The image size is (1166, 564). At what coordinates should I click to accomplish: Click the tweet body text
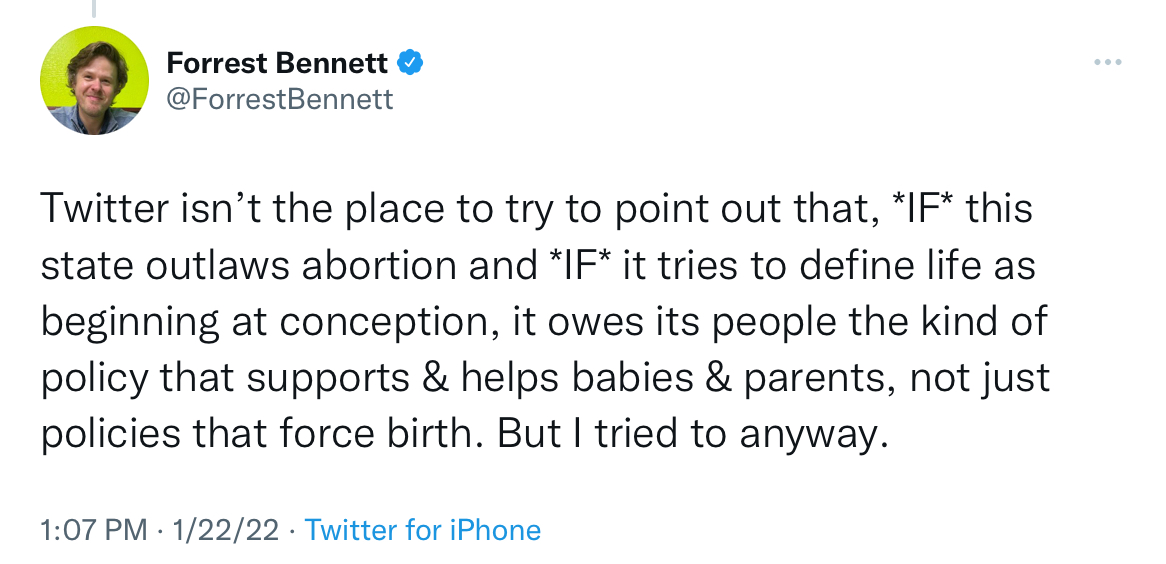[540, 323]
